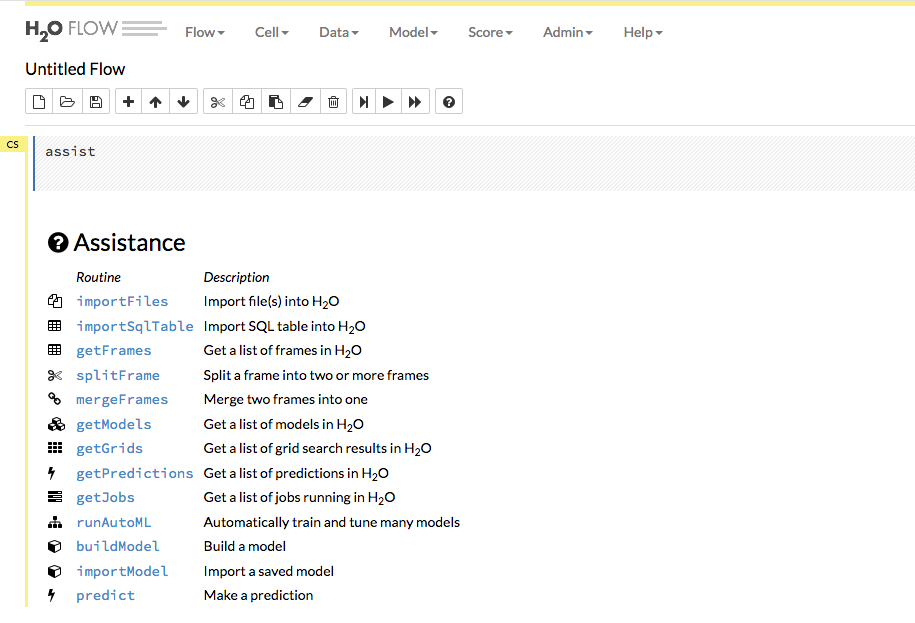Screen dimensions: 915x623
Task: Click the sitemap icon beside runAutoML
Action: (x=55, y=522)
